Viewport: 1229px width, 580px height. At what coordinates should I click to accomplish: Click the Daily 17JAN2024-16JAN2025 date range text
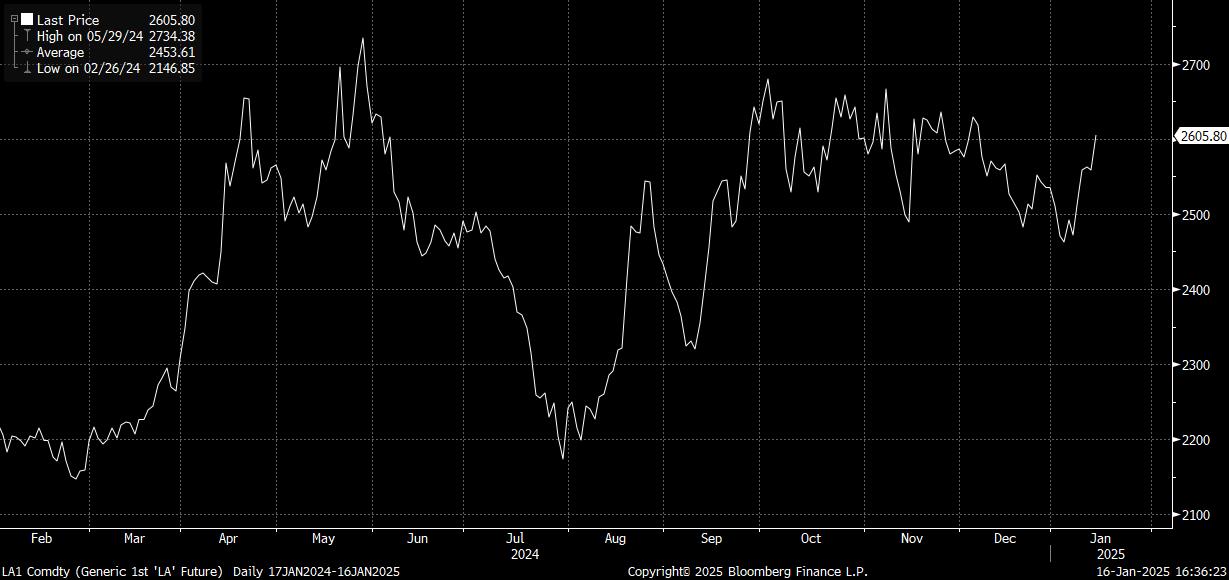(x=316, y=571)
